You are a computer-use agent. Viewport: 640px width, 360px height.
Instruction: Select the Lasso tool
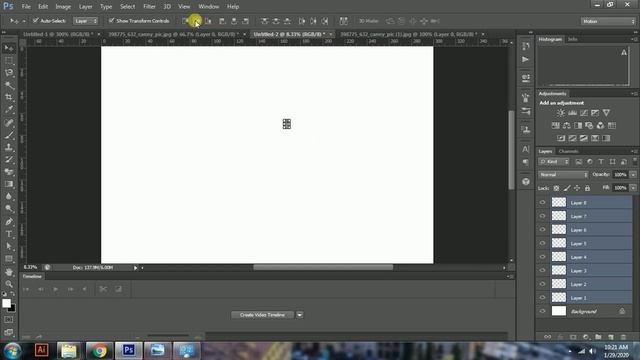click(9, 73)
